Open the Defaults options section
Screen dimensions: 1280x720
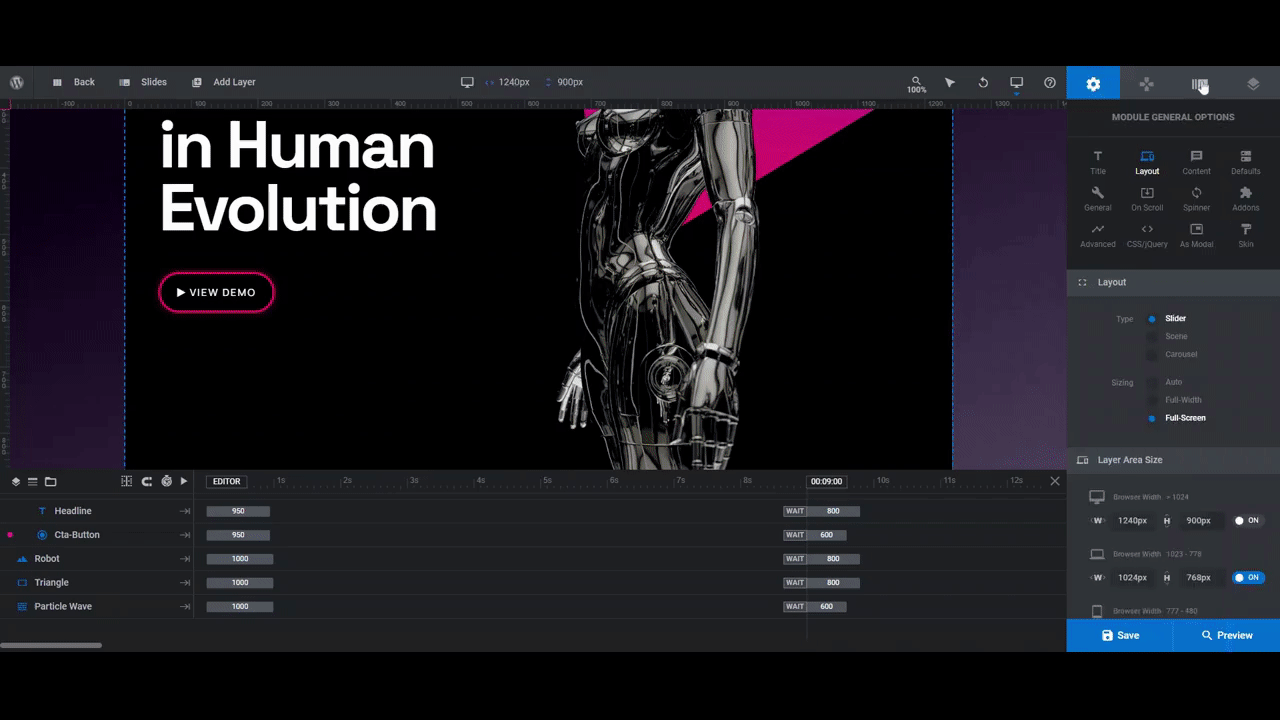1246,163
